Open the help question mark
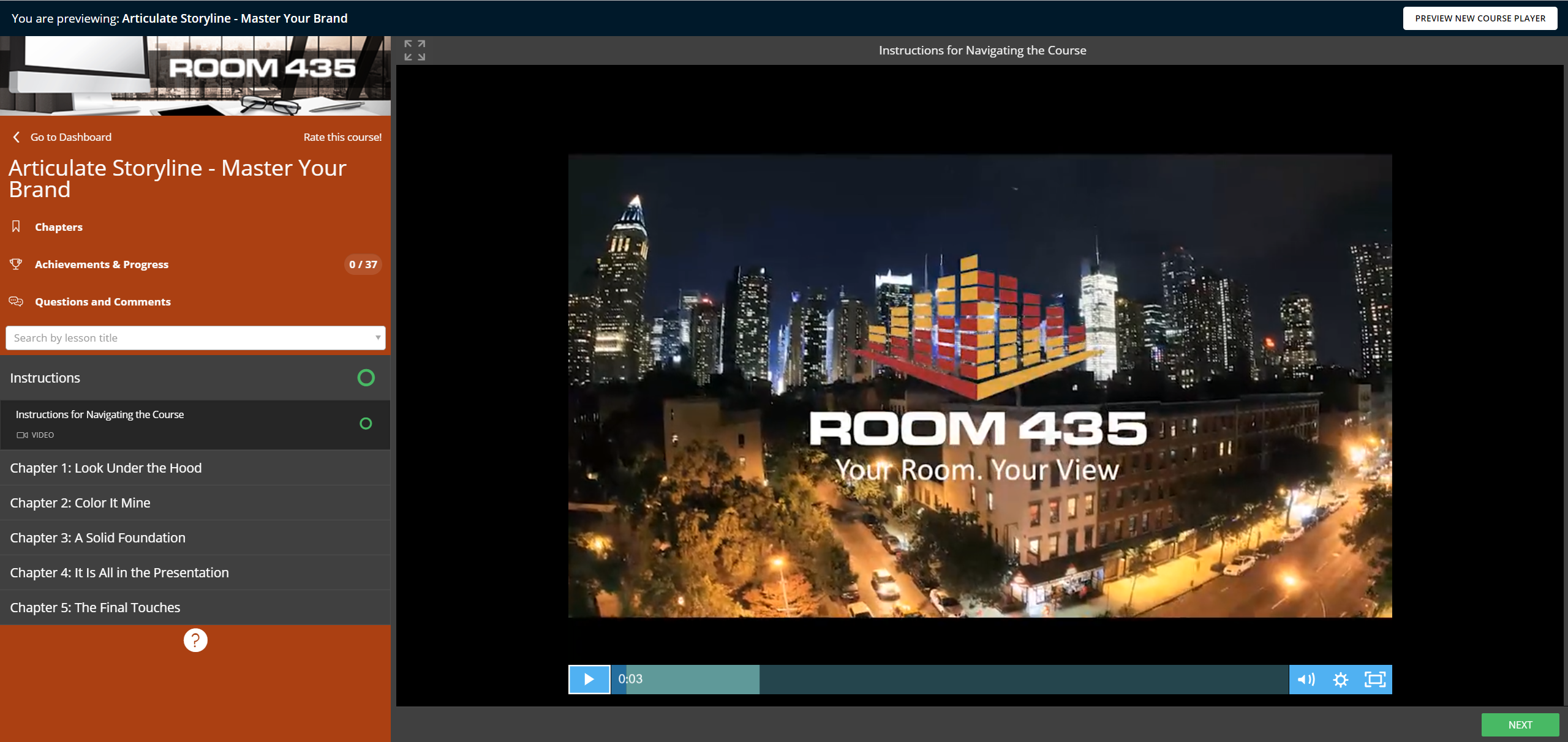 click(195, 640)
